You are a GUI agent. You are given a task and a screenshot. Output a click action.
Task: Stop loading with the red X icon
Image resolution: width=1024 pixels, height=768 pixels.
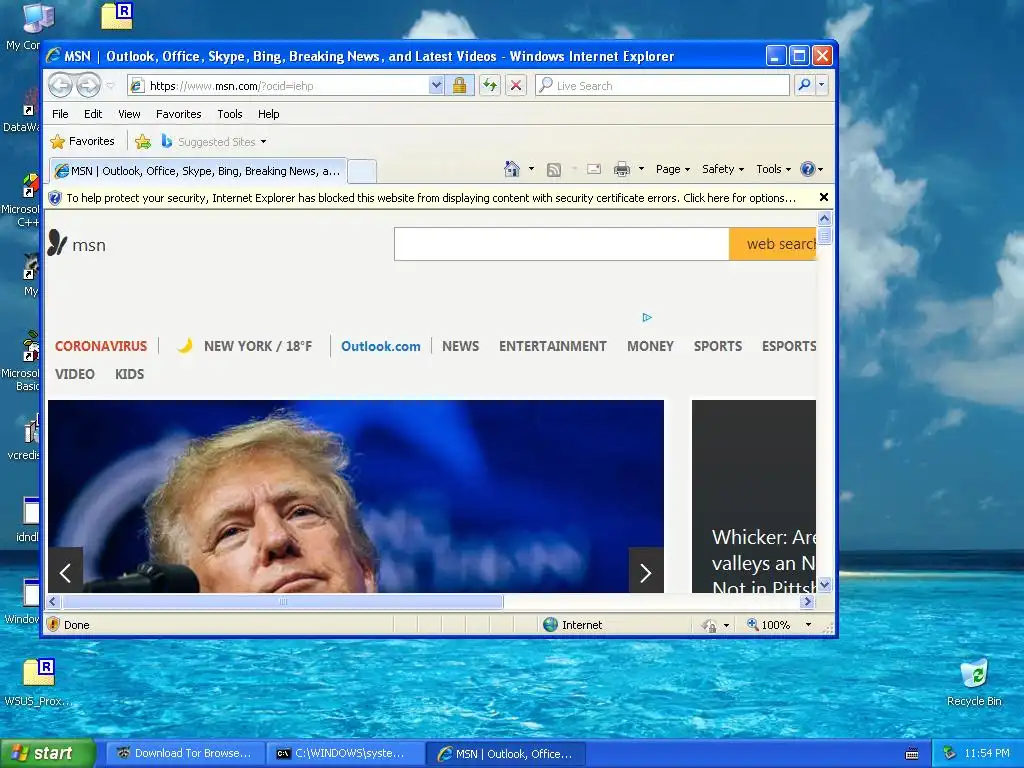point(516,86)
